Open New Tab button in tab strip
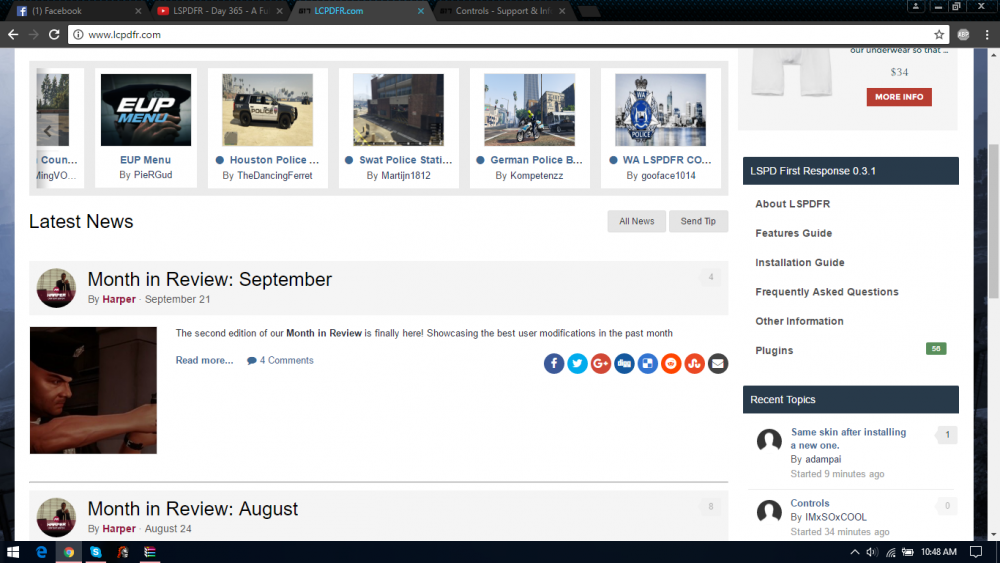Image resolution: width=1000 pixels, height=563 pixels. [589, 11]
